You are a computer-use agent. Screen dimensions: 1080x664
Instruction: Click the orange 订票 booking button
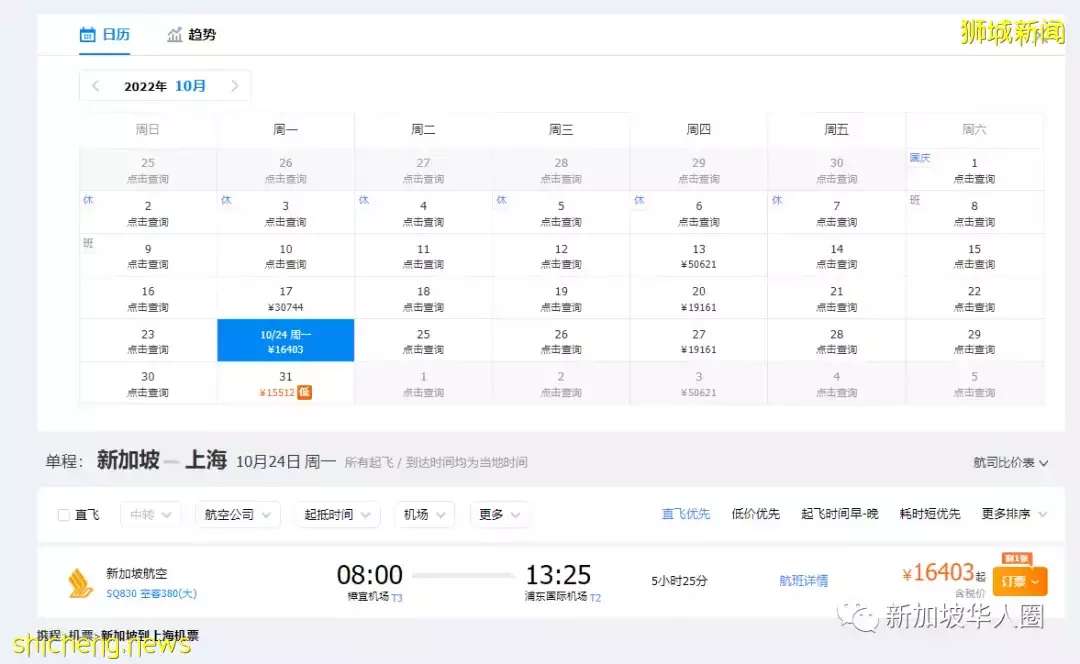pyautogui.click(x=1019, y=580)
